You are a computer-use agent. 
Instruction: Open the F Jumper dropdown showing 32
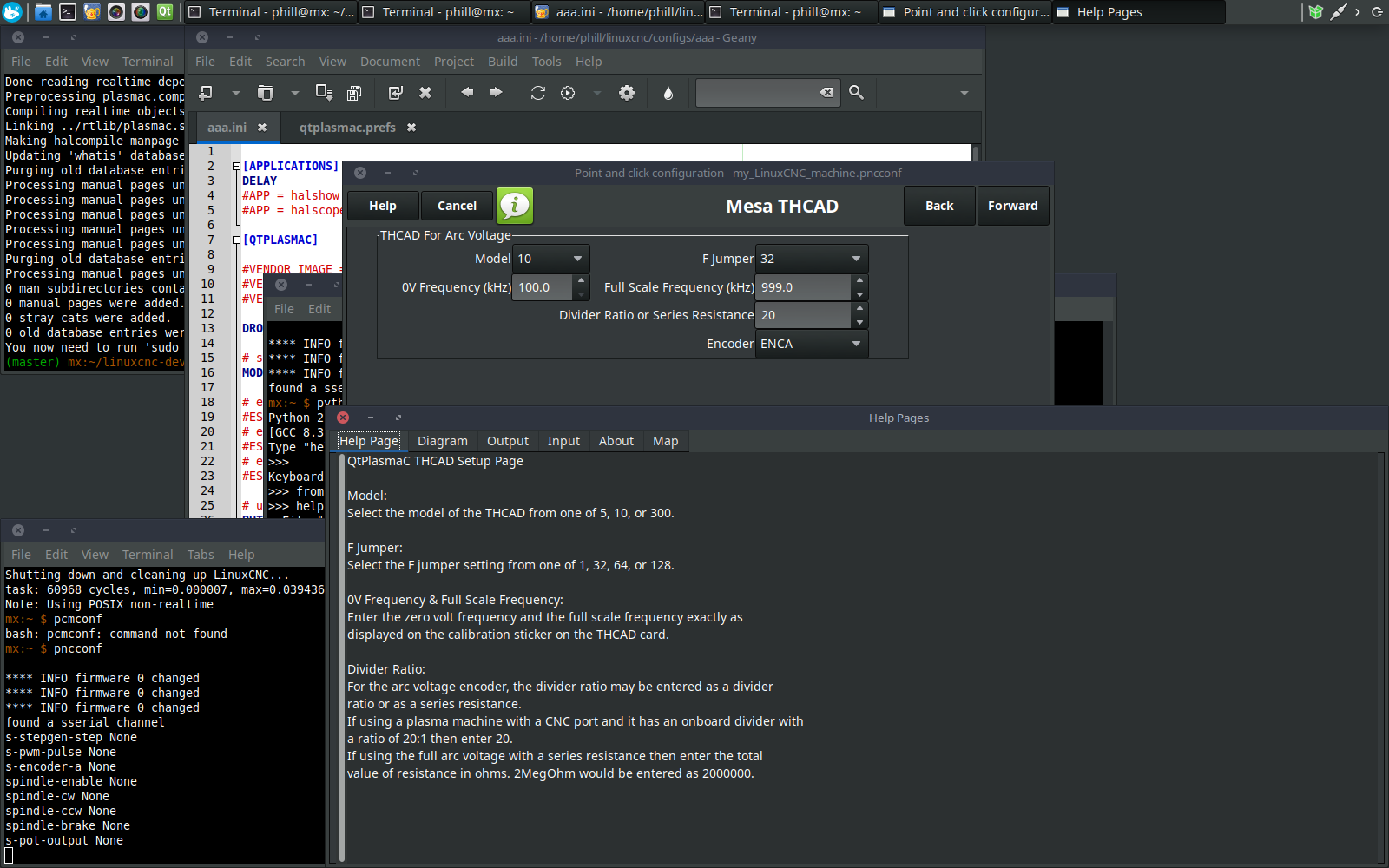click(812, 259)
